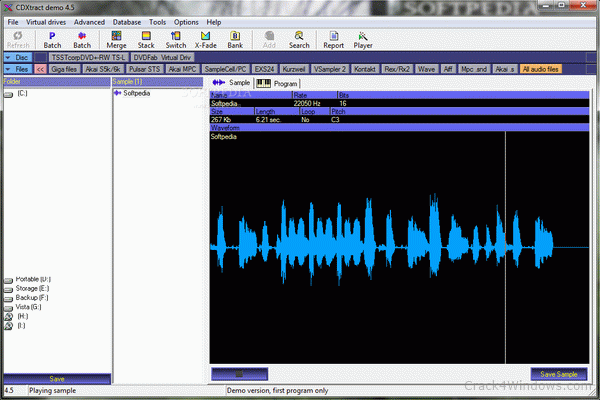
Task: Toggle the Giga files filter
Action: point(64,69)
